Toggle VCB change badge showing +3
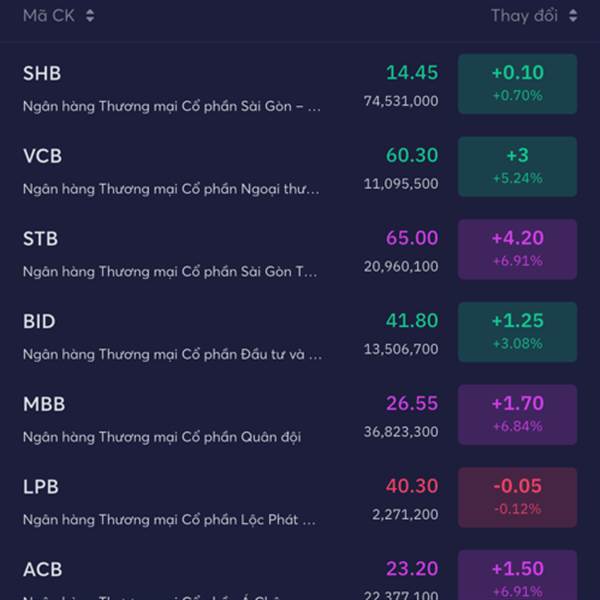600x600 pixels. [x=517, y=166]
